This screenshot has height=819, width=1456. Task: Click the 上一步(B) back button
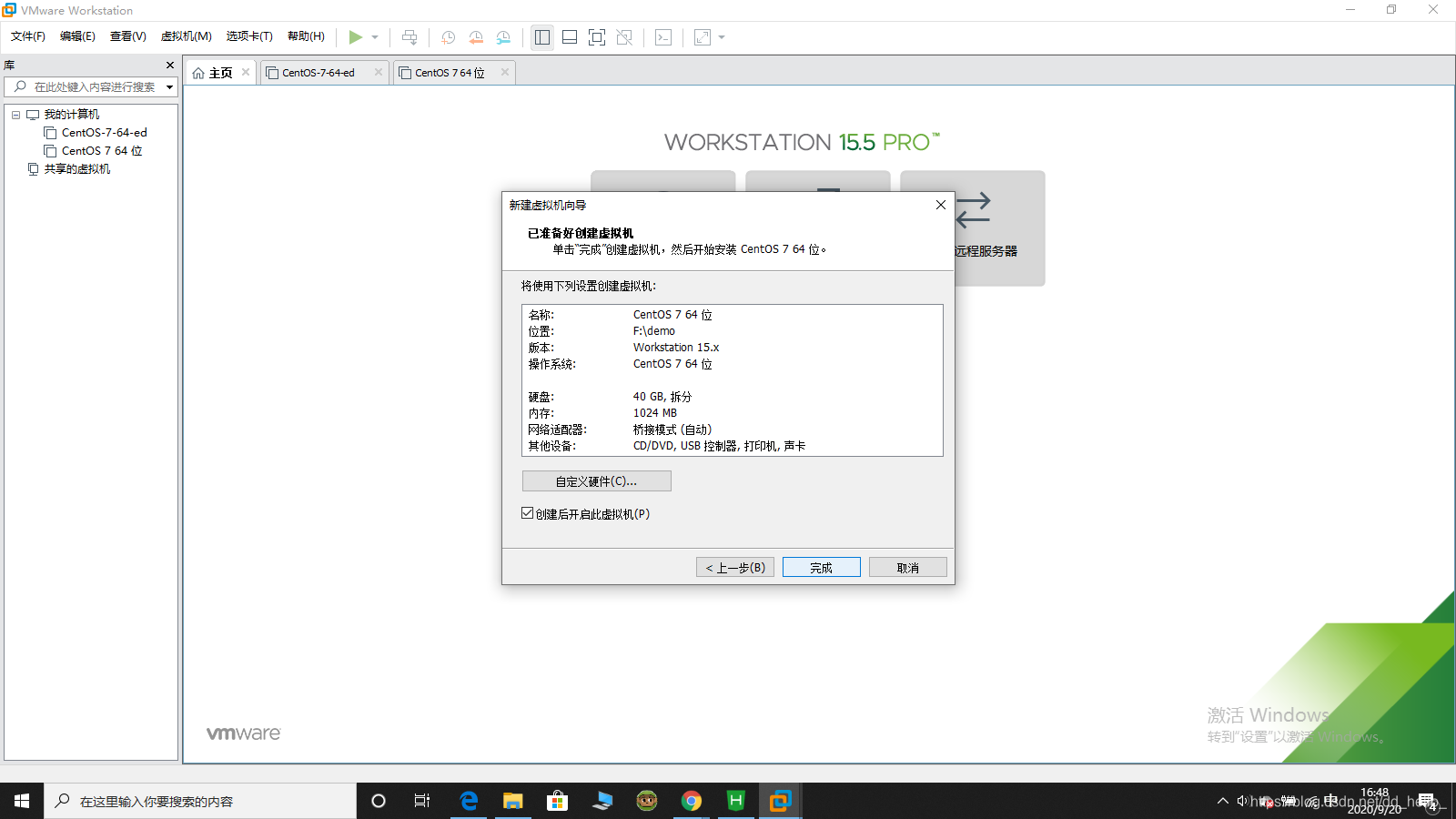[x=735, y=567]
